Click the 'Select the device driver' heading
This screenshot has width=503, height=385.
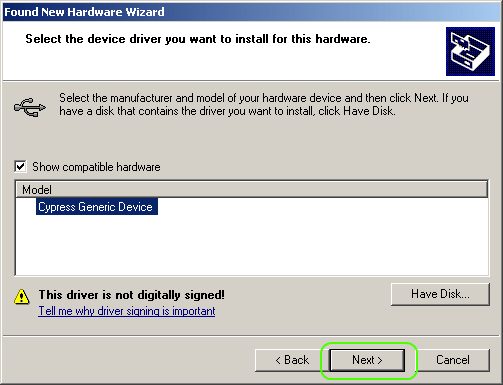click(x=198, y=39)
